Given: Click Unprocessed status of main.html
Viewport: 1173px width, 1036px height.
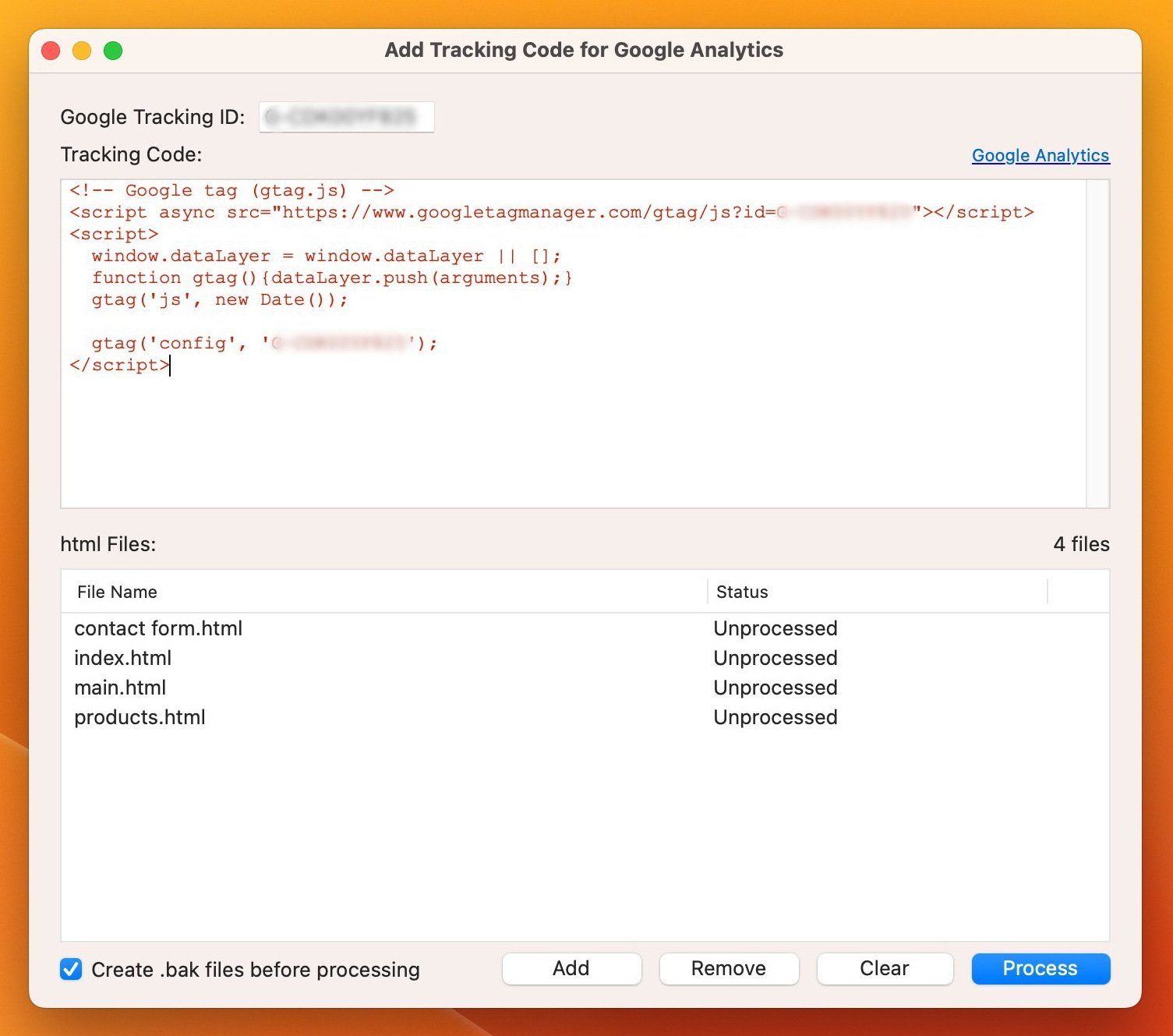Looking at the screenshot, I should click(776, 688).
